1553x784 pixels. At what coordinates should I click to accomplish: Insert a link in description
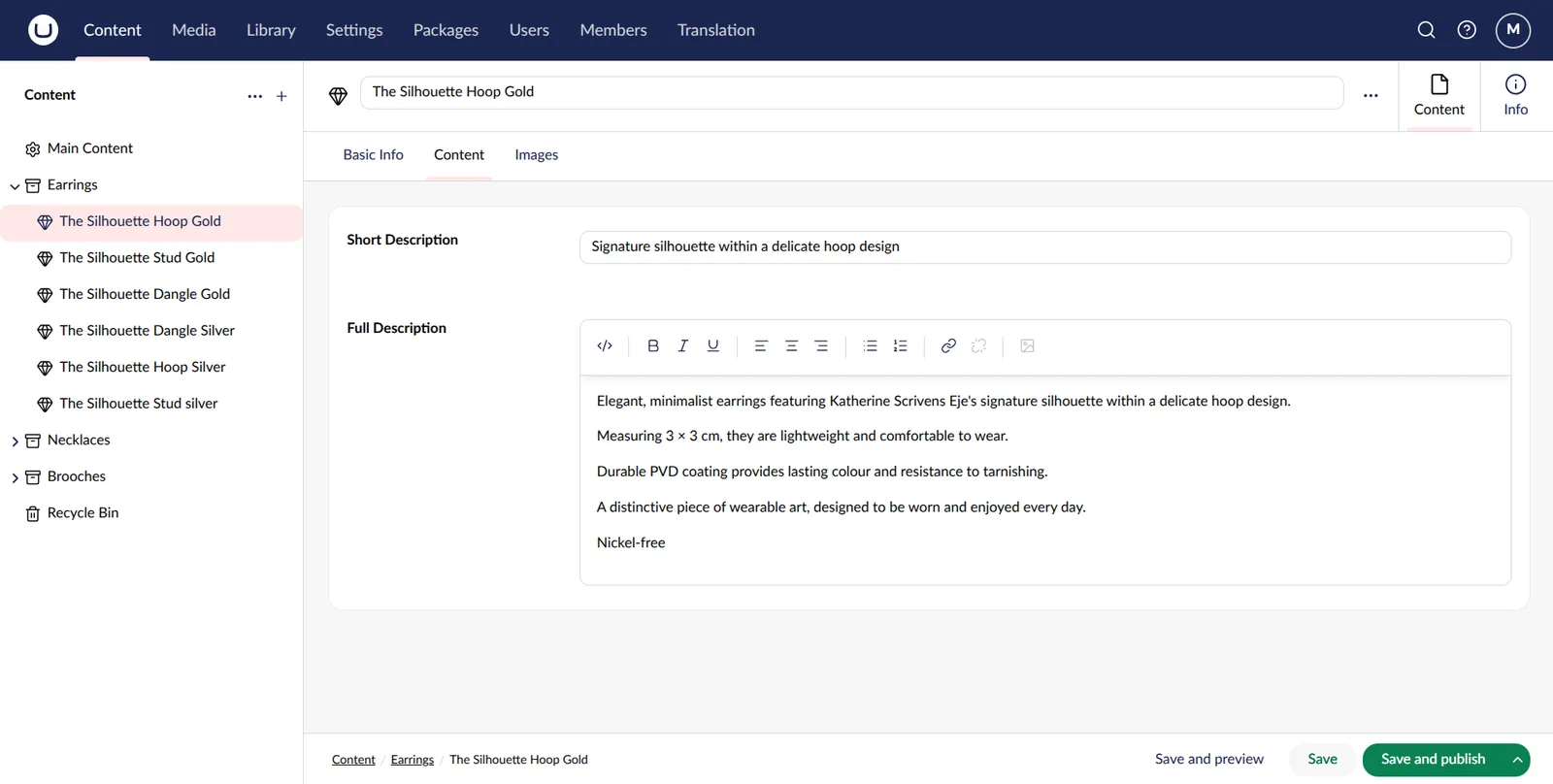click(x=948, y=345)
